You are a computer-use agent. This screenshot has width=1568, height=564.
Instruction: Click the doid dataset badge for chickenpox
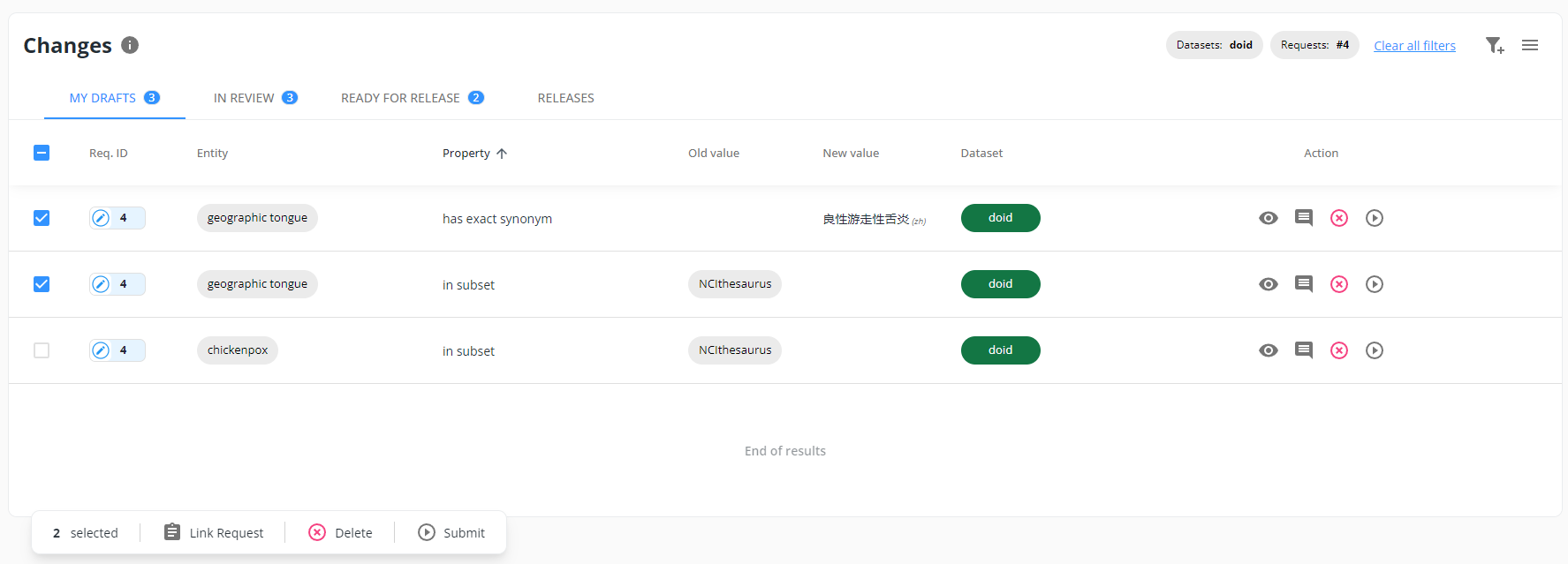[x=1000, y=350]
